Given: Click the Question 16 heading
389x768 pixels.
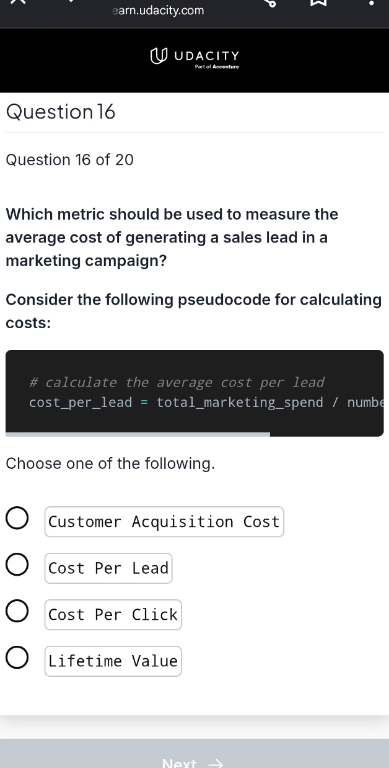Looking at the screenshot, I should pyautogui.click(x=61, y=112).
